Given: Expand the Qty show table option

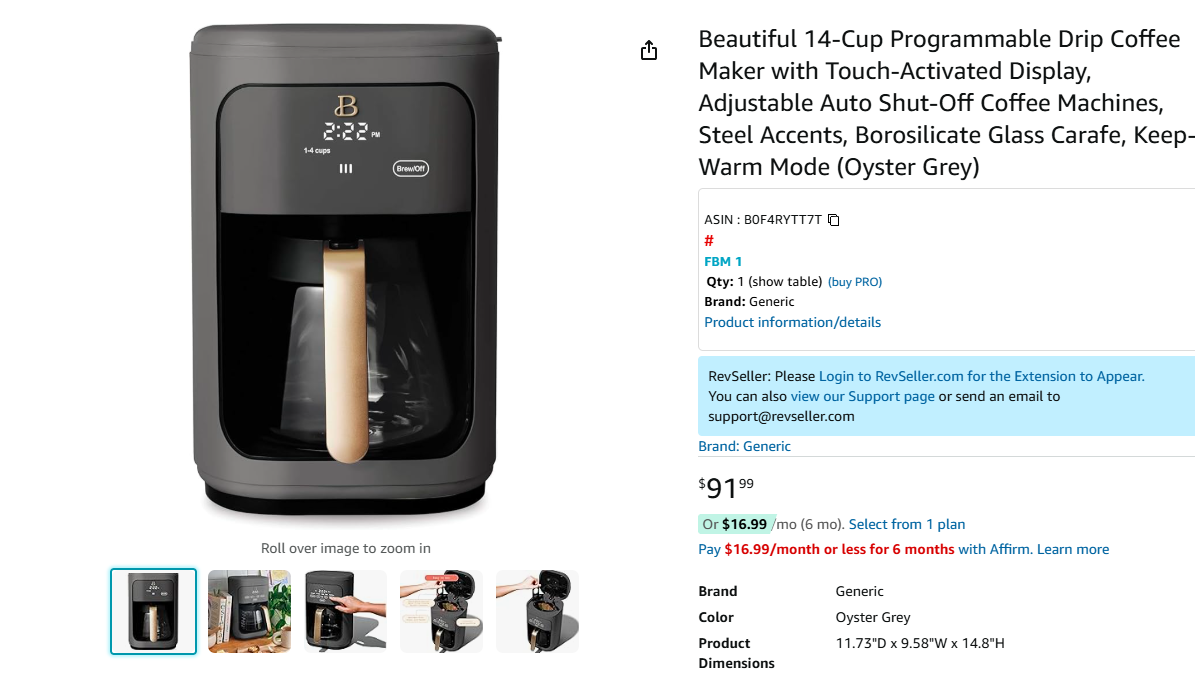Looking at the screenshot, I should coord(785,282).
